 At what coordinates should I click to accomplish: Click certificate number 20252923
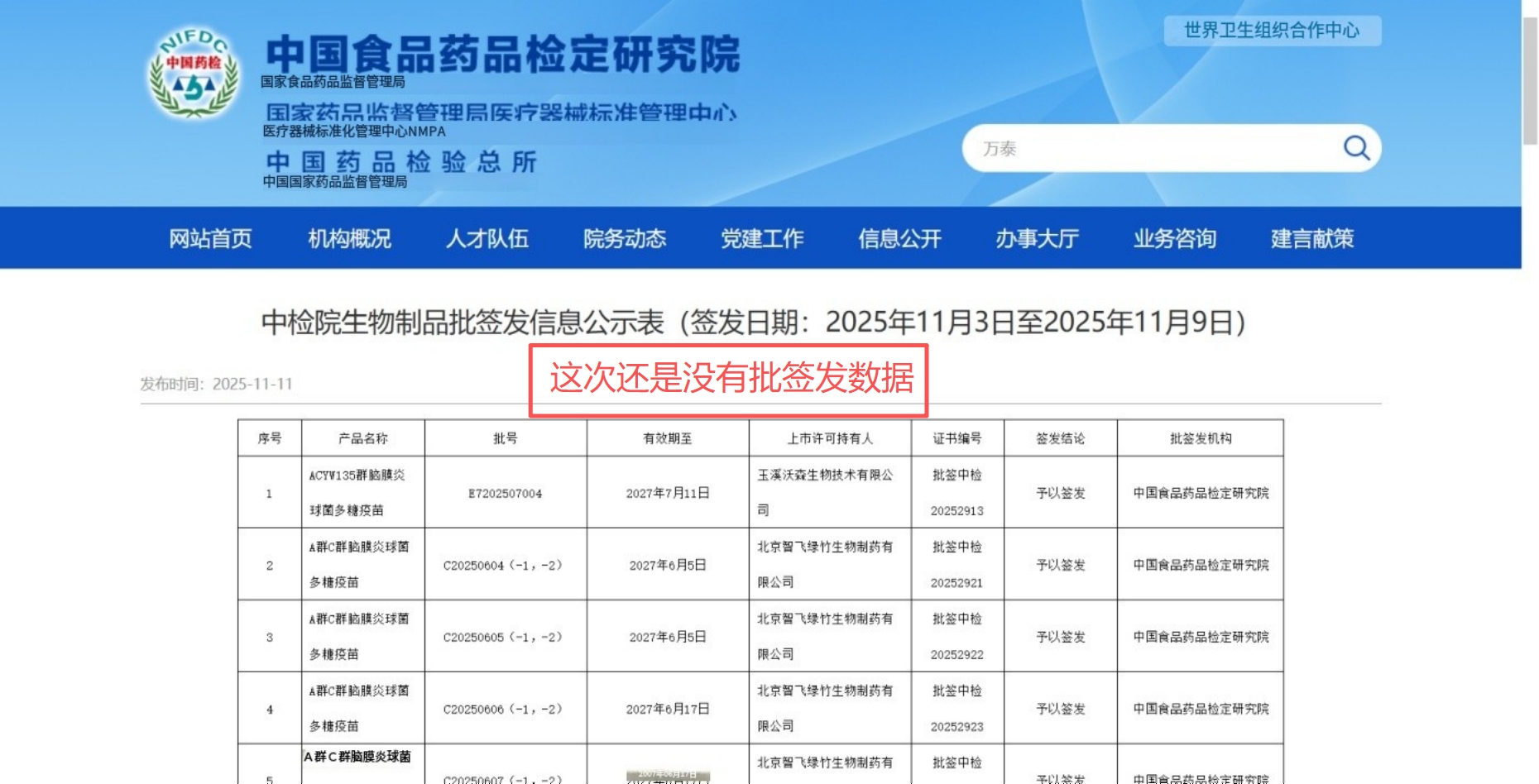[x=957, y=727]
